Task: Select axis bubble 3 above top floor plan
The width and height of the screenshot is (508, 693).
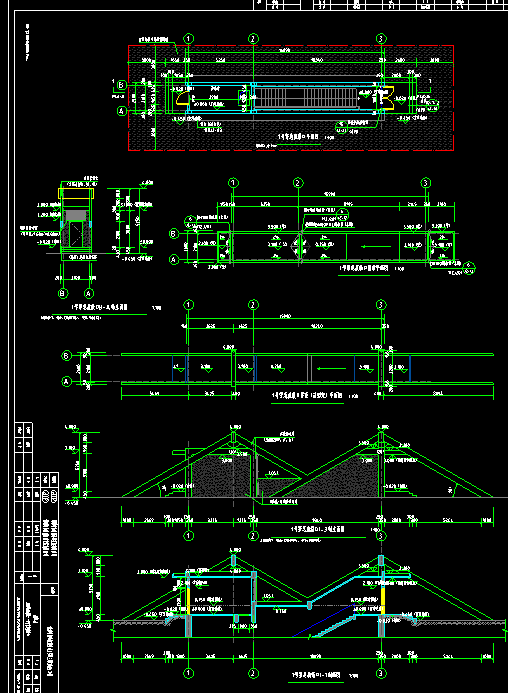Action: pos(381,39)
